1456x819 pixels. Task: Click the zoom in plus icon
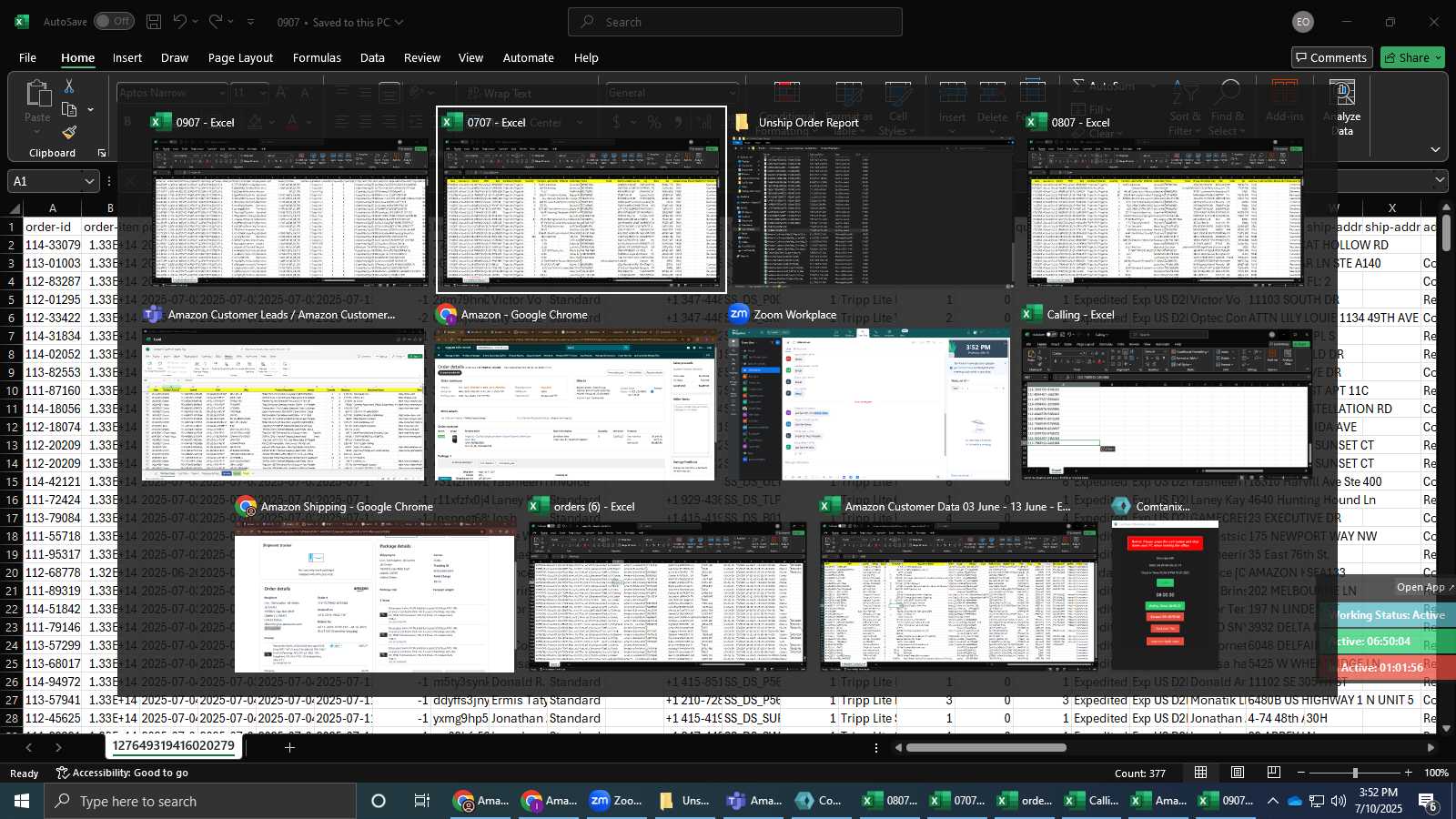pyautogui.click(x=1409, y=773)
